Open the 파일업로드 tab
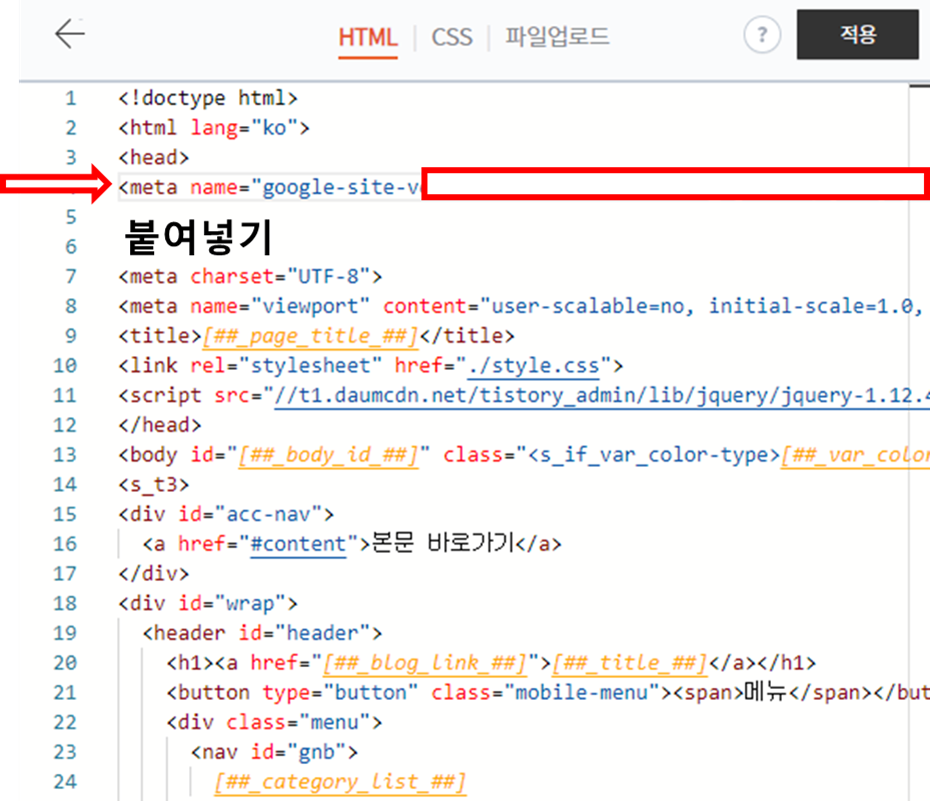930x801 pixels. pos(557,37)
